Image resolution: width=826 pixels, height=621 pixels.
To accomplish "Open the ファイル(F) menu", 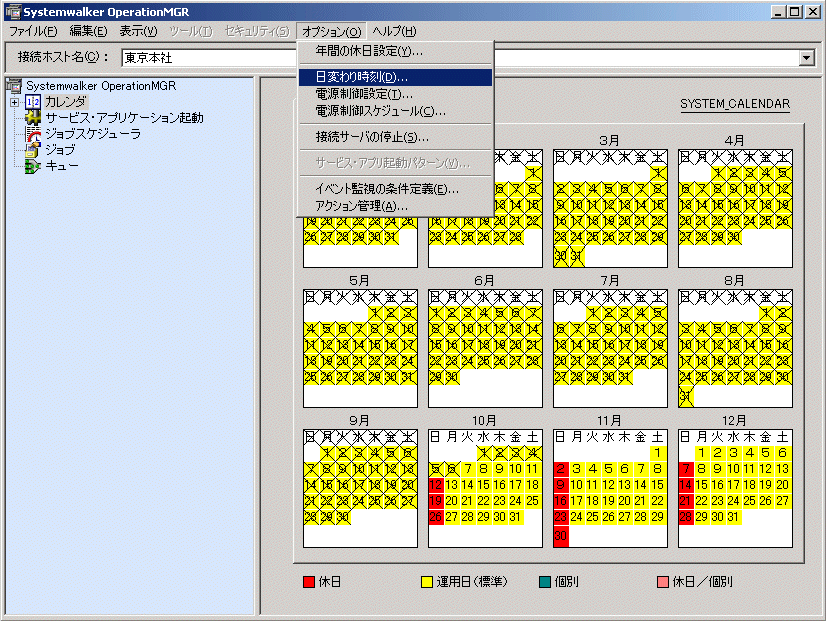I will pyautogui.click(x=33, y=31).
